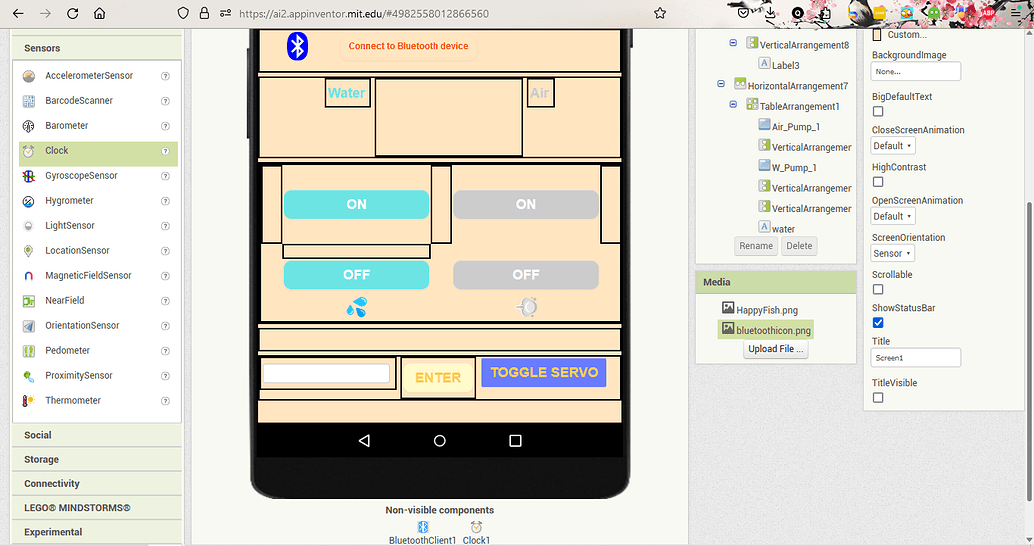Image resolution: width=1034 pixels, height=546 pixels.
Task: Click the browser home button
Action: pyautogui.click(x=100, y=14)
